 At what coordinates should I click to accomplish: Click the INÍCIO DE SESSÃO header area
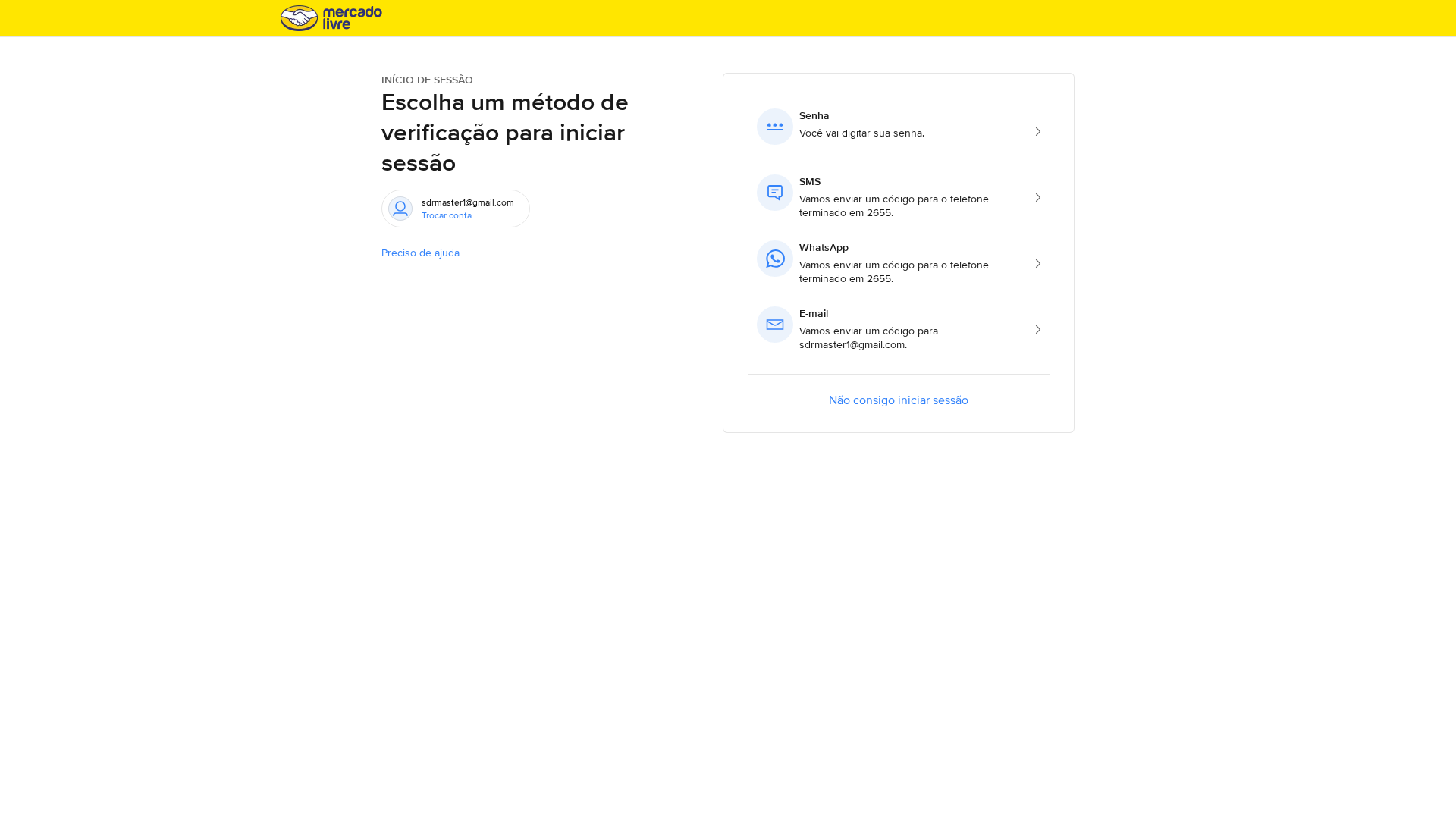427,80
